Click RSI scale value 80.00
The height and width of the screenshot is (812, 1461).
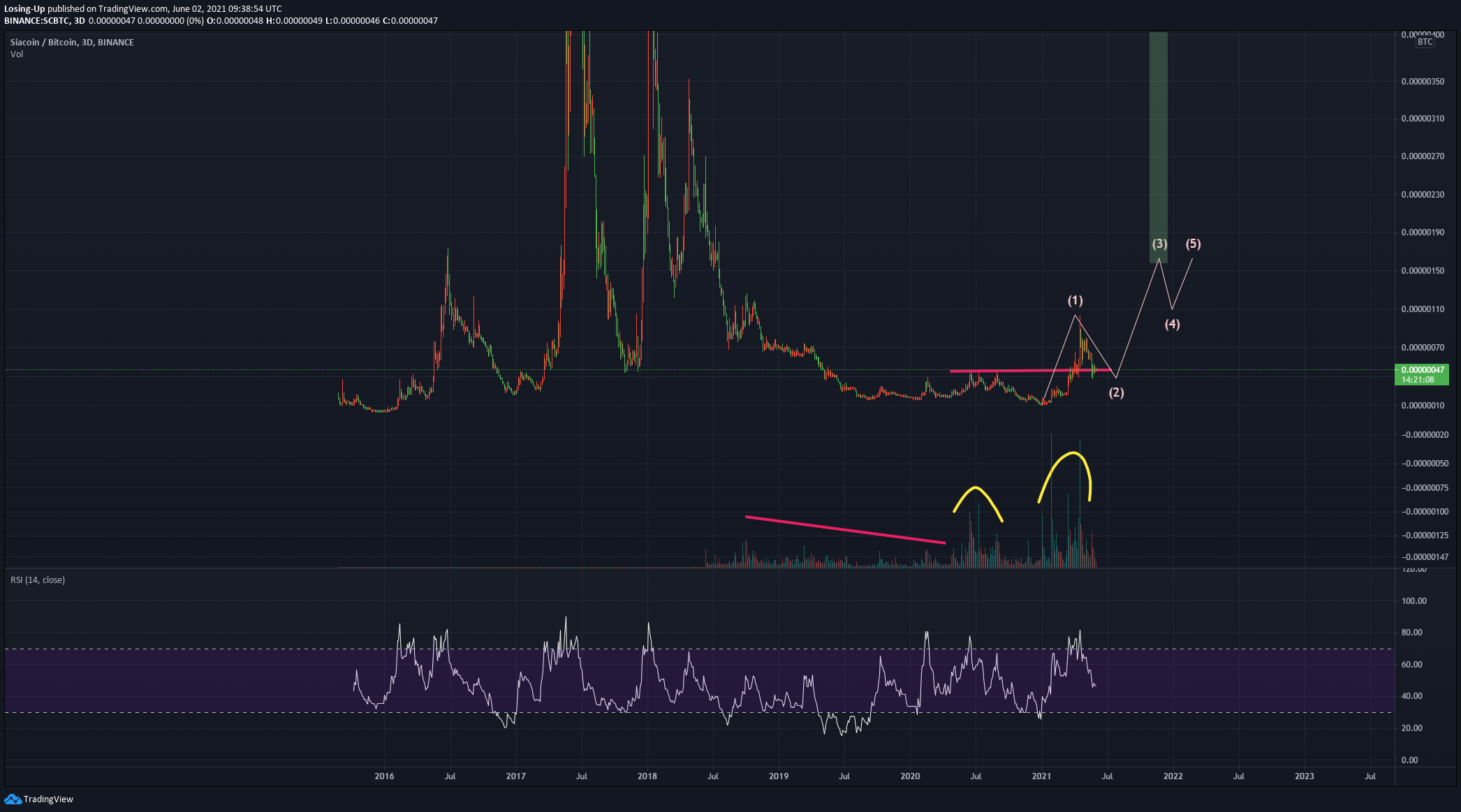(x=1412, y=633)
